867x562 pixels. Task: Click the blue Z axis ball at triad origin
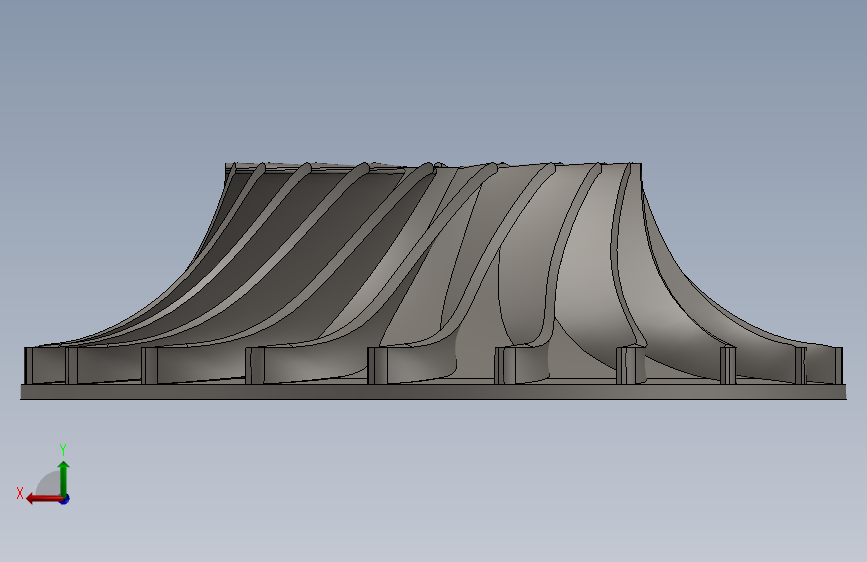(65, 499)
